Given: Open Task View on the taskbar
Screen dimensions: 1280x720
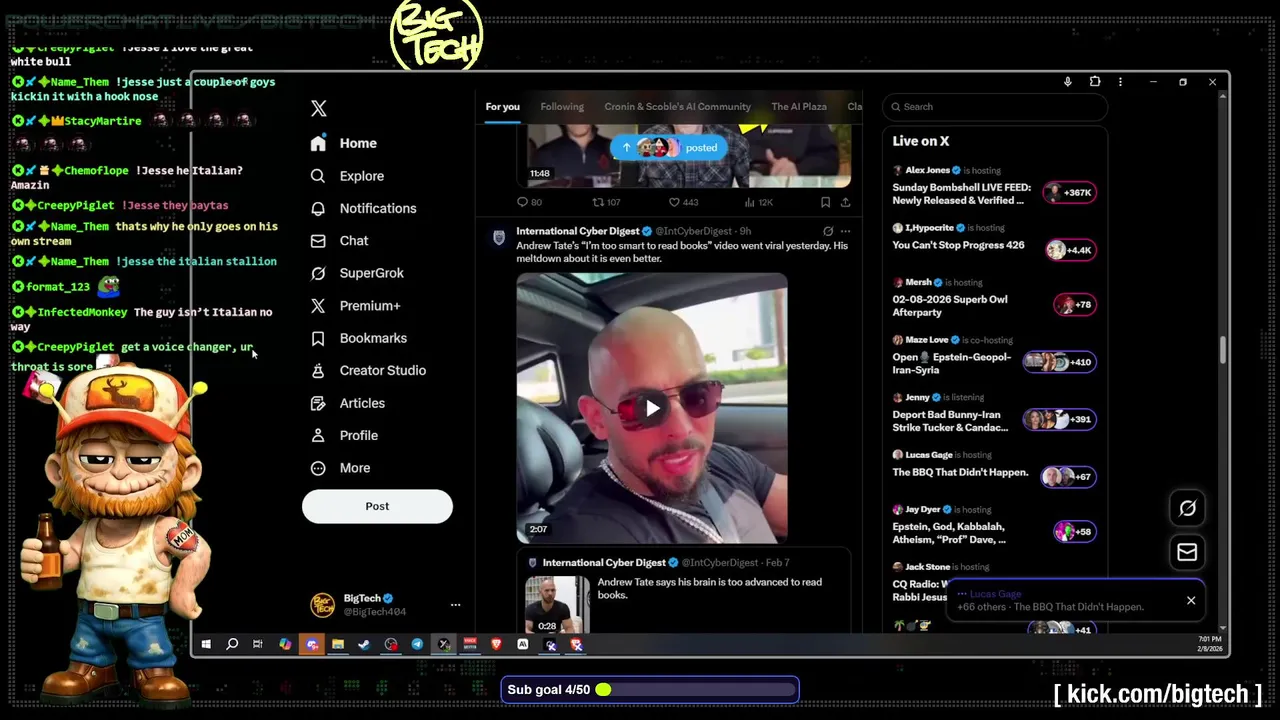Looking at the screenshot, I should pos(258,645).
